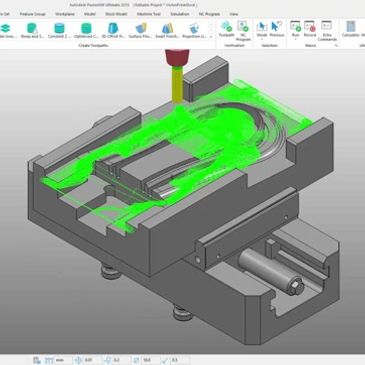Open the Machine Tool ribbon tab
The height and width of the screenshot is (365, 365).
click(x=149, y=14)
